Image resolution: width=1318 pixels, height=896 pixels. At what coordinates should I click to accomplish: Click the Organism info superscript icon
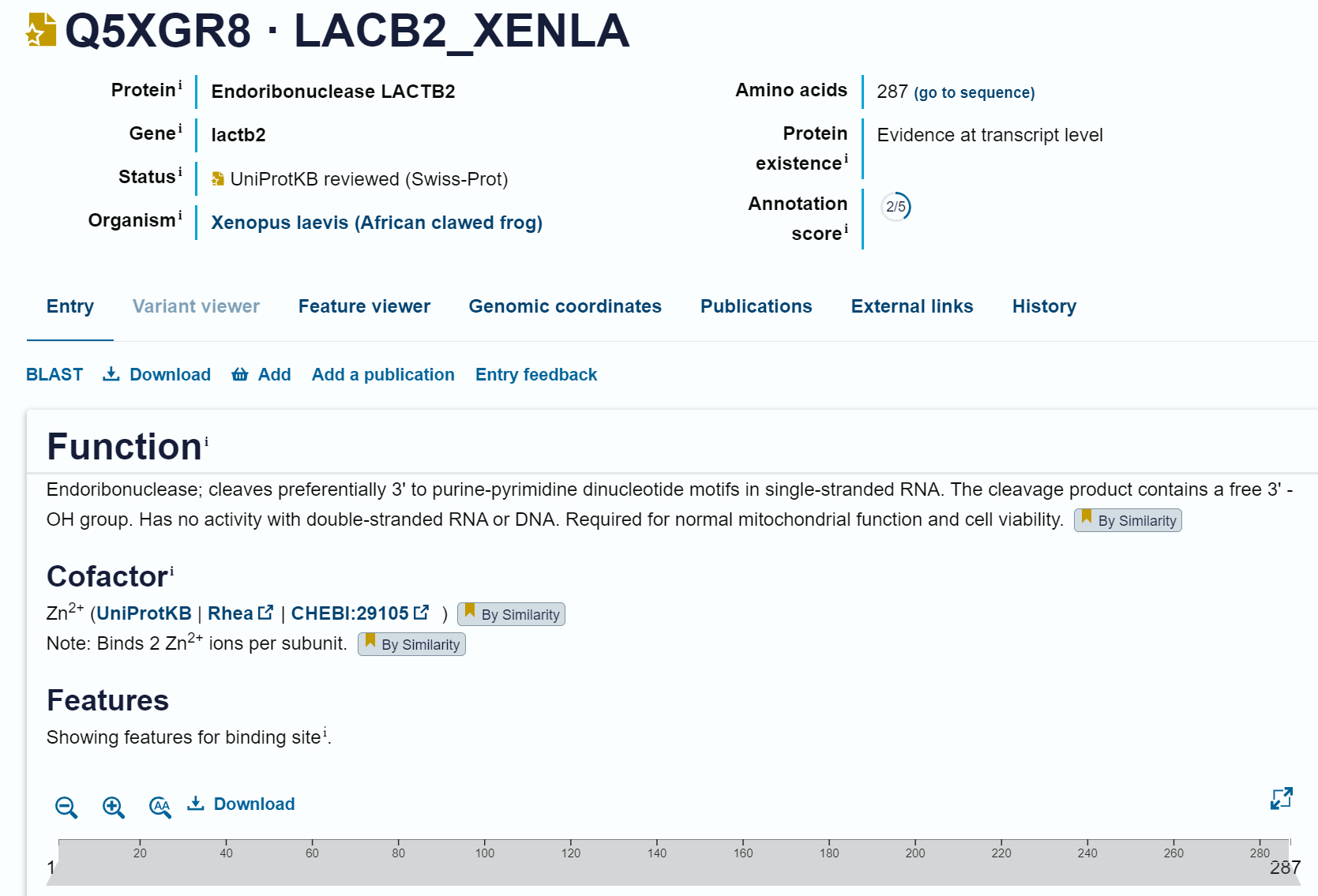[180, 215]
